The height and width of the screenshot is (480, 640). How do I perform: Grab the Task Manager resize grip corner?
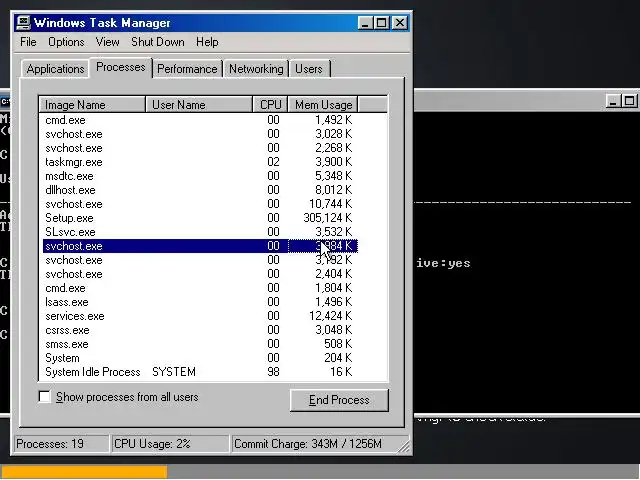(404, 448)
